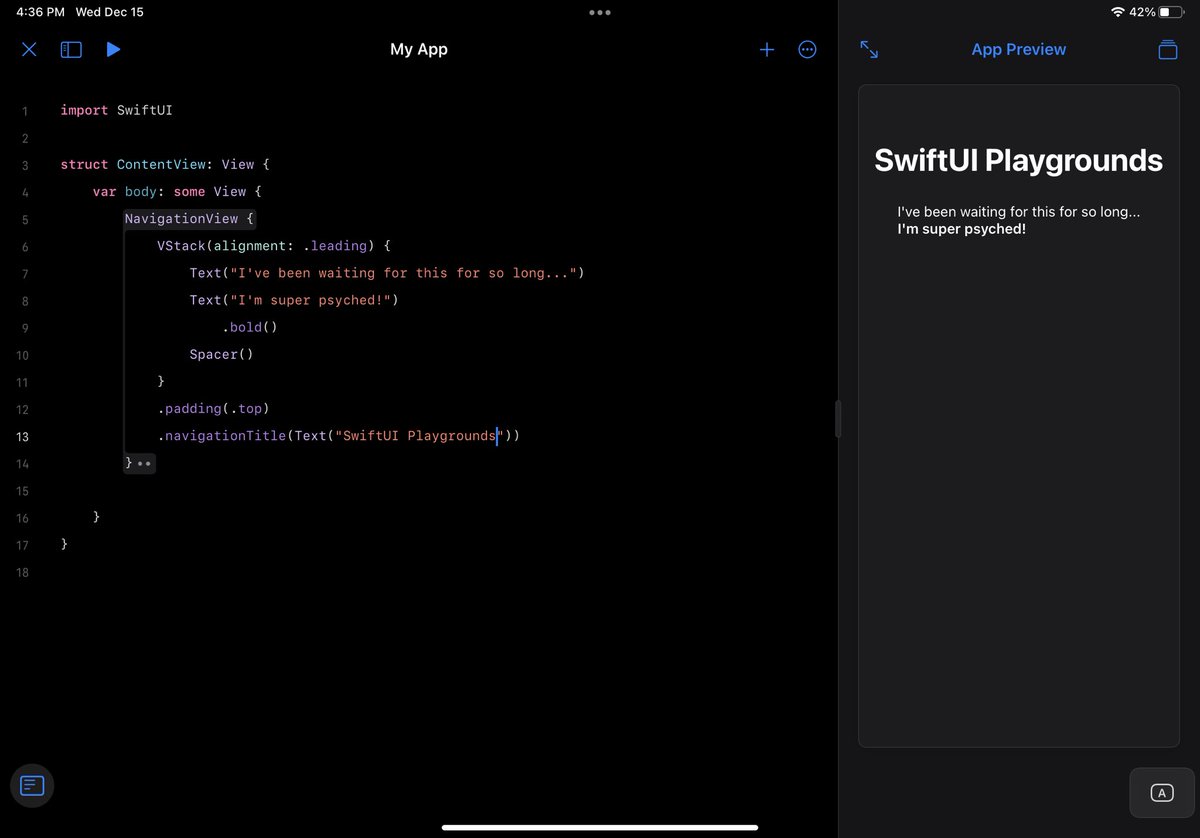Expand App Preview using the diagonal arrows icon
This screenshot has width=1200, height=838.
tap(868, 48)
